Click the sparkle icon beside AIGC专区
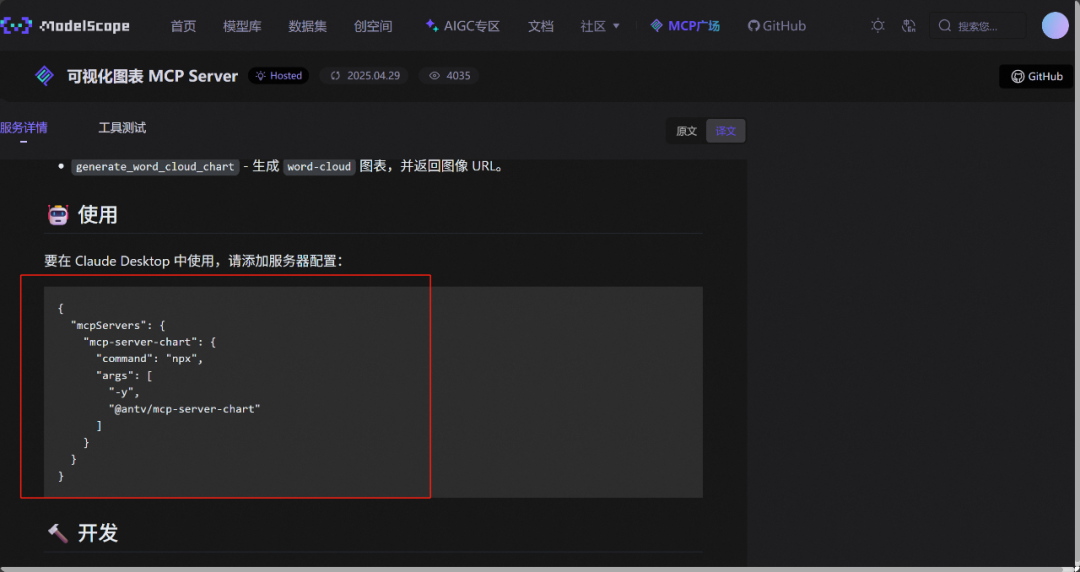This screenshot has width=1080, height=572. 432,25
